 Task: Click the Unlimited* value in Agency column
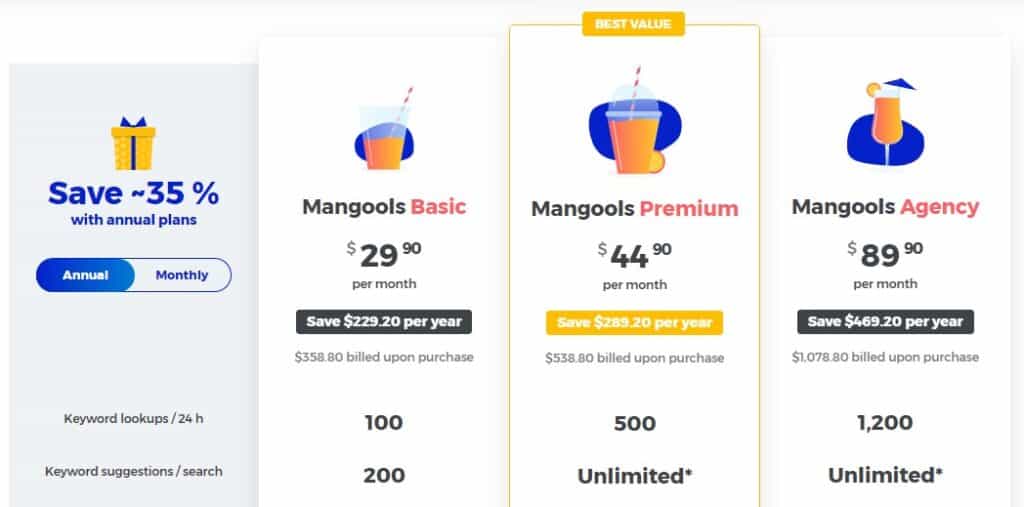click(x=886, y=475)
